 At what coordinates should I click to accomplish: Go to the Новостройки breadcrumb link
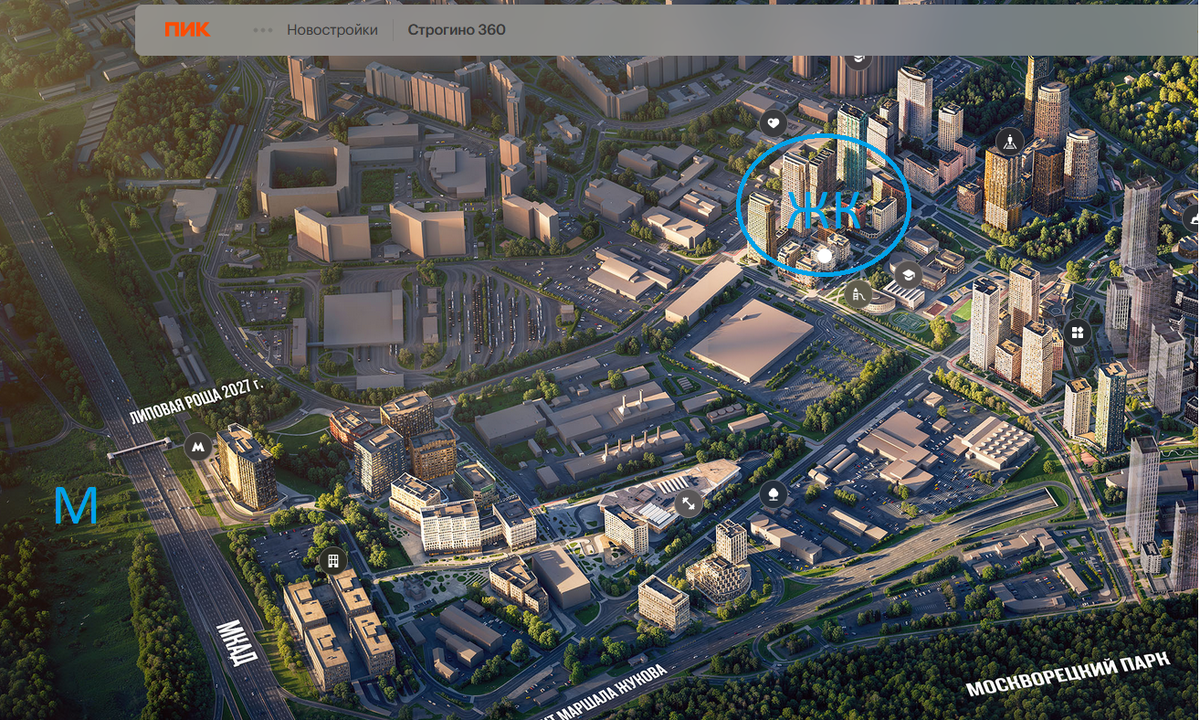332,30
